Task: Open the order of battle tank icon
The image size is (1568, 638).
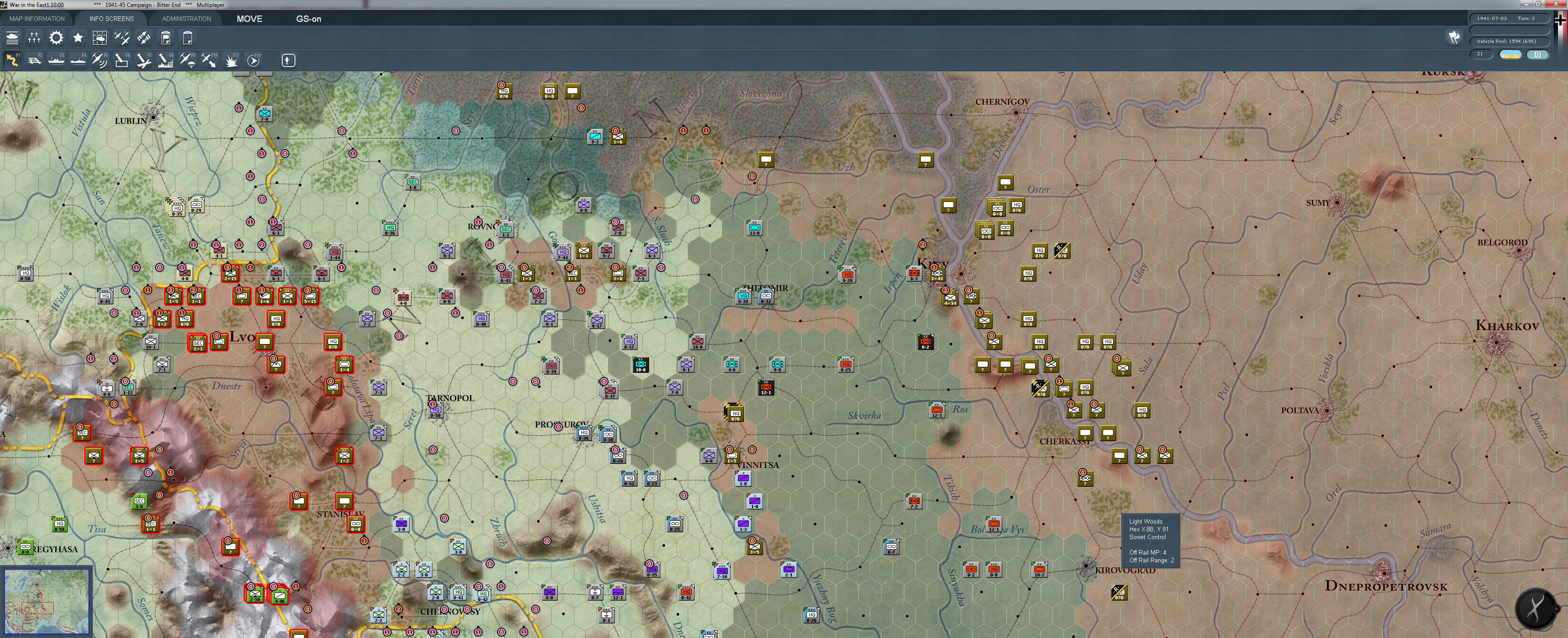Action: click(12, 38)
